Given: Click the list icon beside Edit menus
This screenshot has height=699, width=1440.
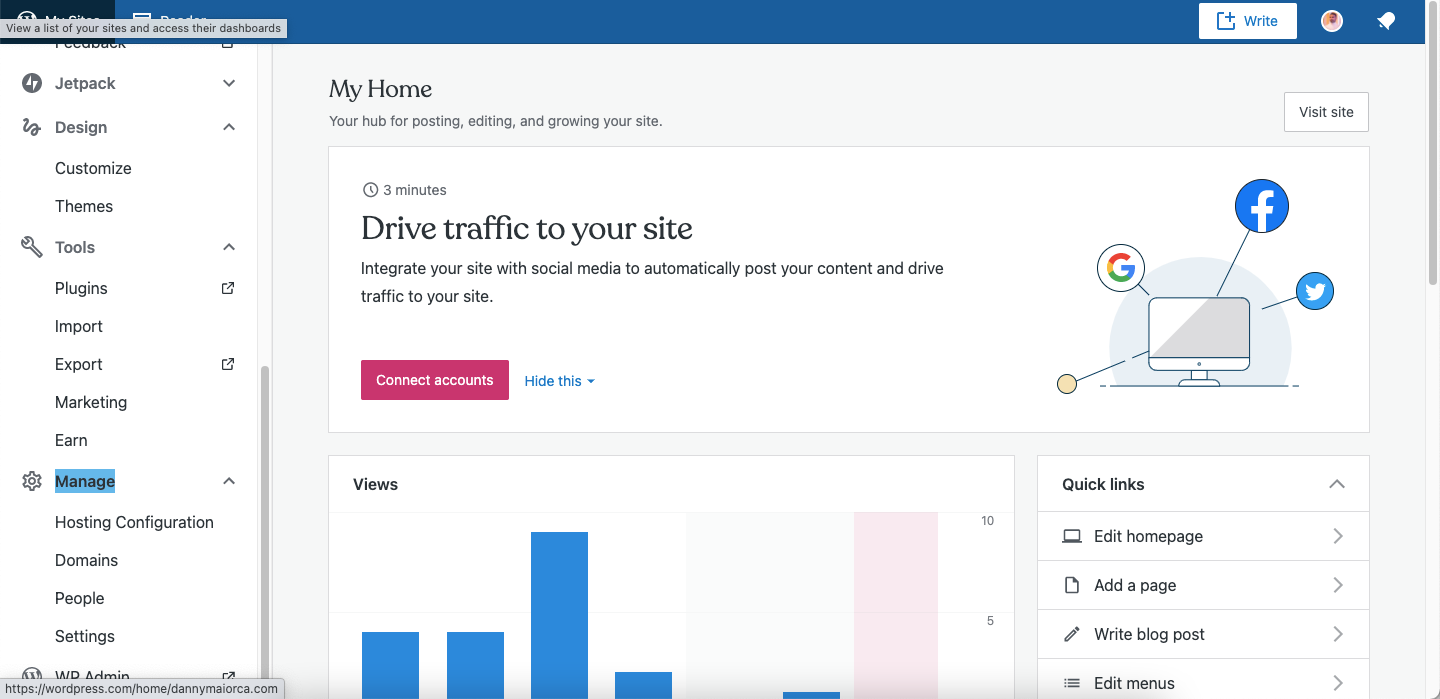Looking at the screenshot, I should (x=1072, y=683).
